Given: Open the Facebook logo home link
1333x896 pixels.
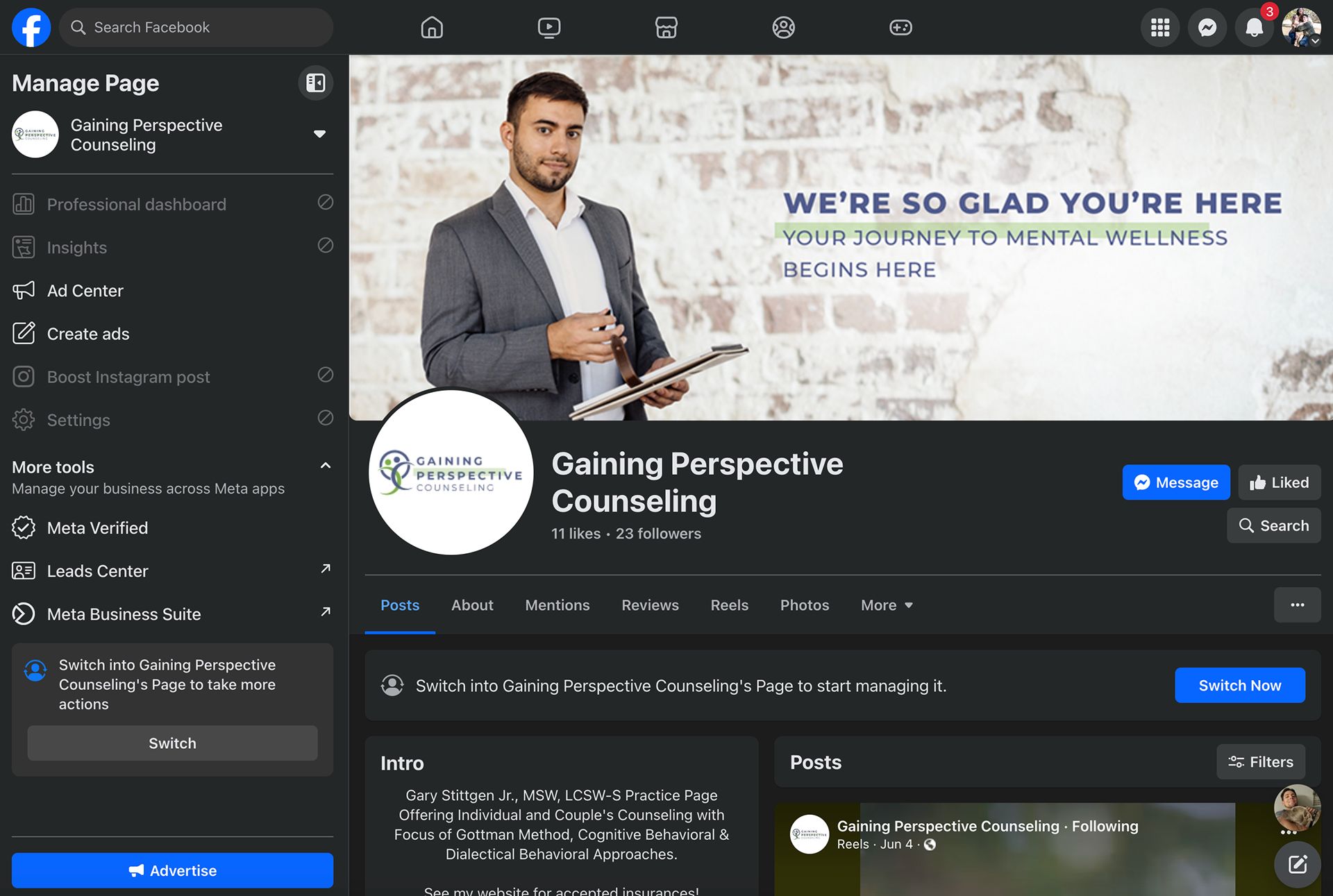Looking at the screenshot, I should [31, 28].
